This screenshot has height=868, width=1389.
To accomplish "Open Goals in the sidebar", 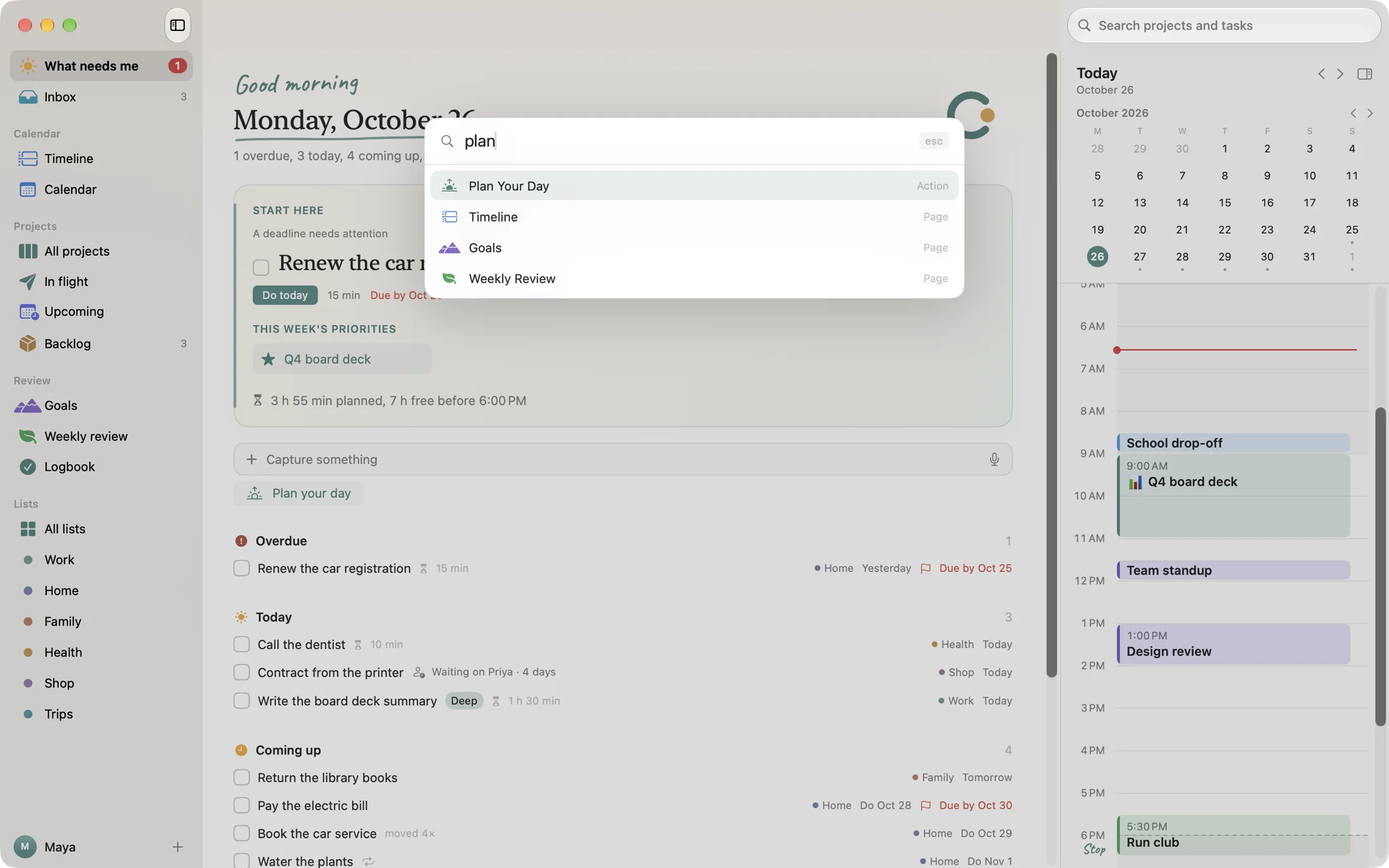I will coord(101,405).
